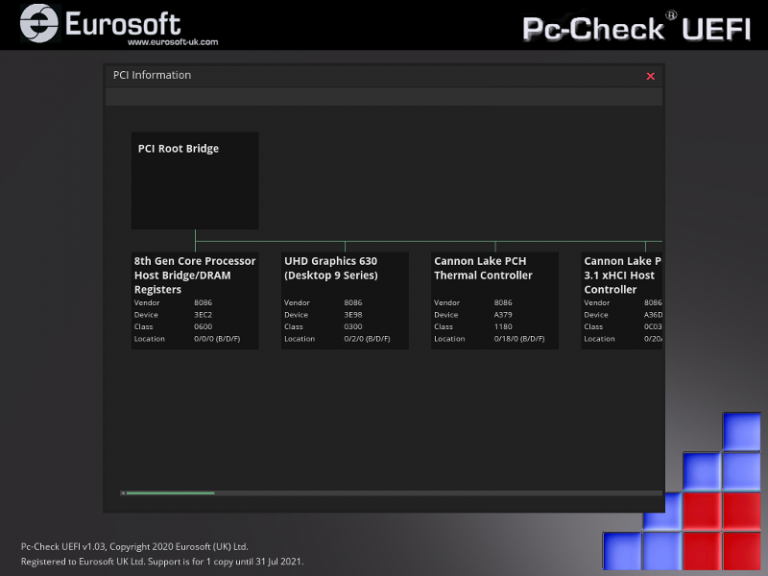Open 8th Gen Core Processor Host Bridge card
The image size is (768, 576).
click(x=195, y=300)
